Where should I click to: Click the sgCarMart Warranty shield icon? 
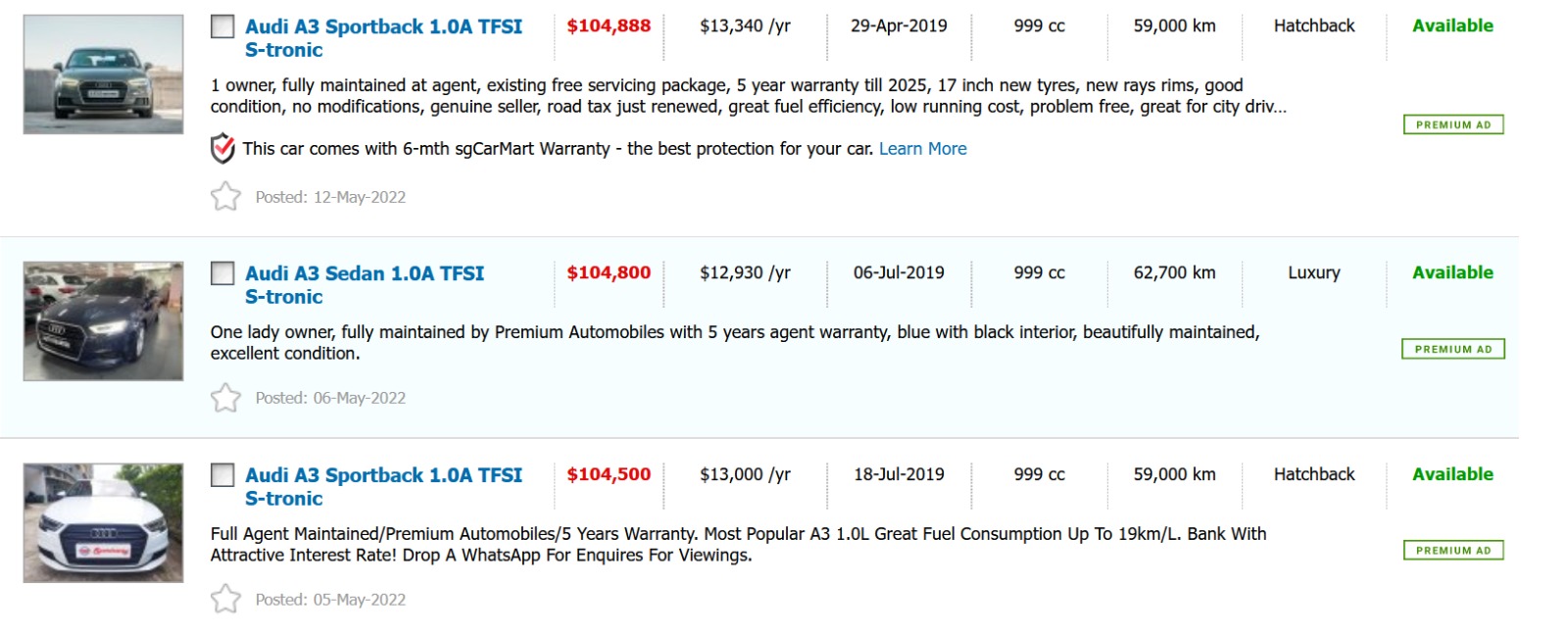[x=223, y=149]
